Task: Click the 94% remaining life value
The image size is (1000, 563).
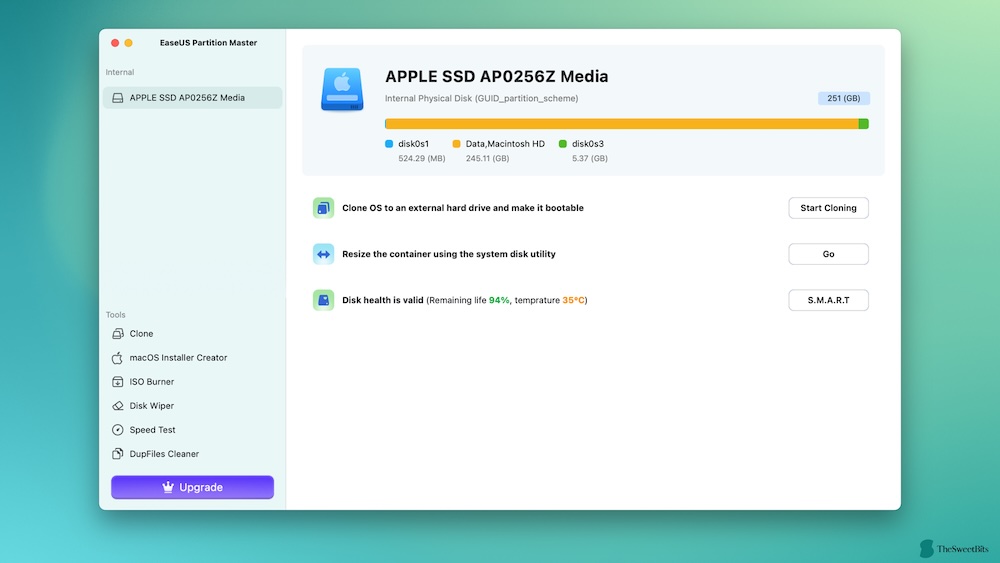Action: click(499, 300)
